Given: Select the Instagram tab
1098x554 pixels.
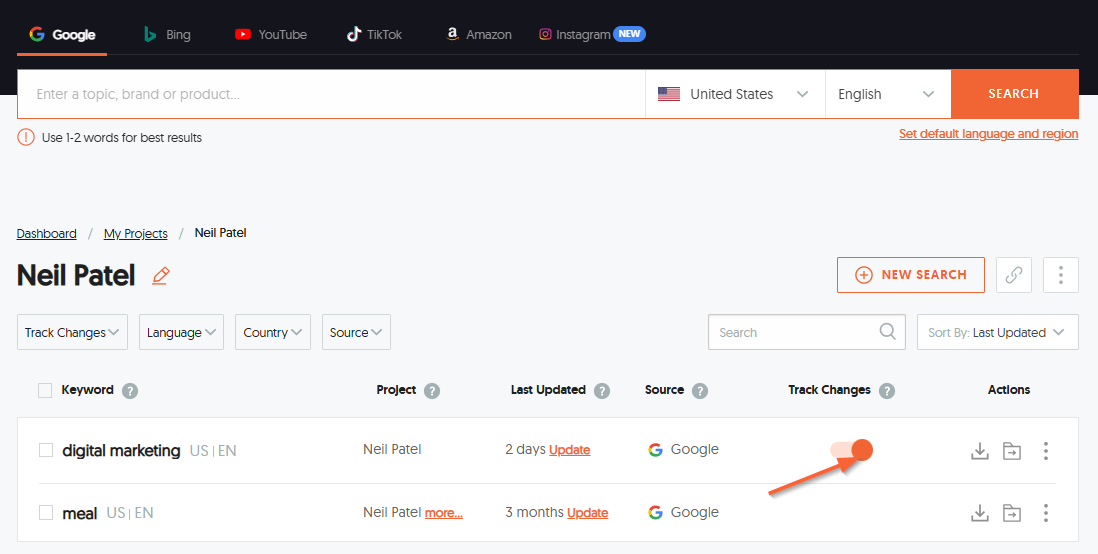Looking at the screenshot, I should point(592,34).
